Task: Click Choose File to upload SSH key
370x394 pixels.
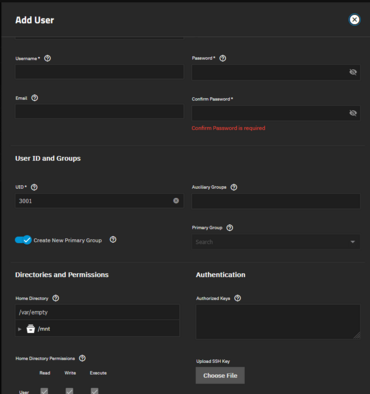Action: (220, 375)
